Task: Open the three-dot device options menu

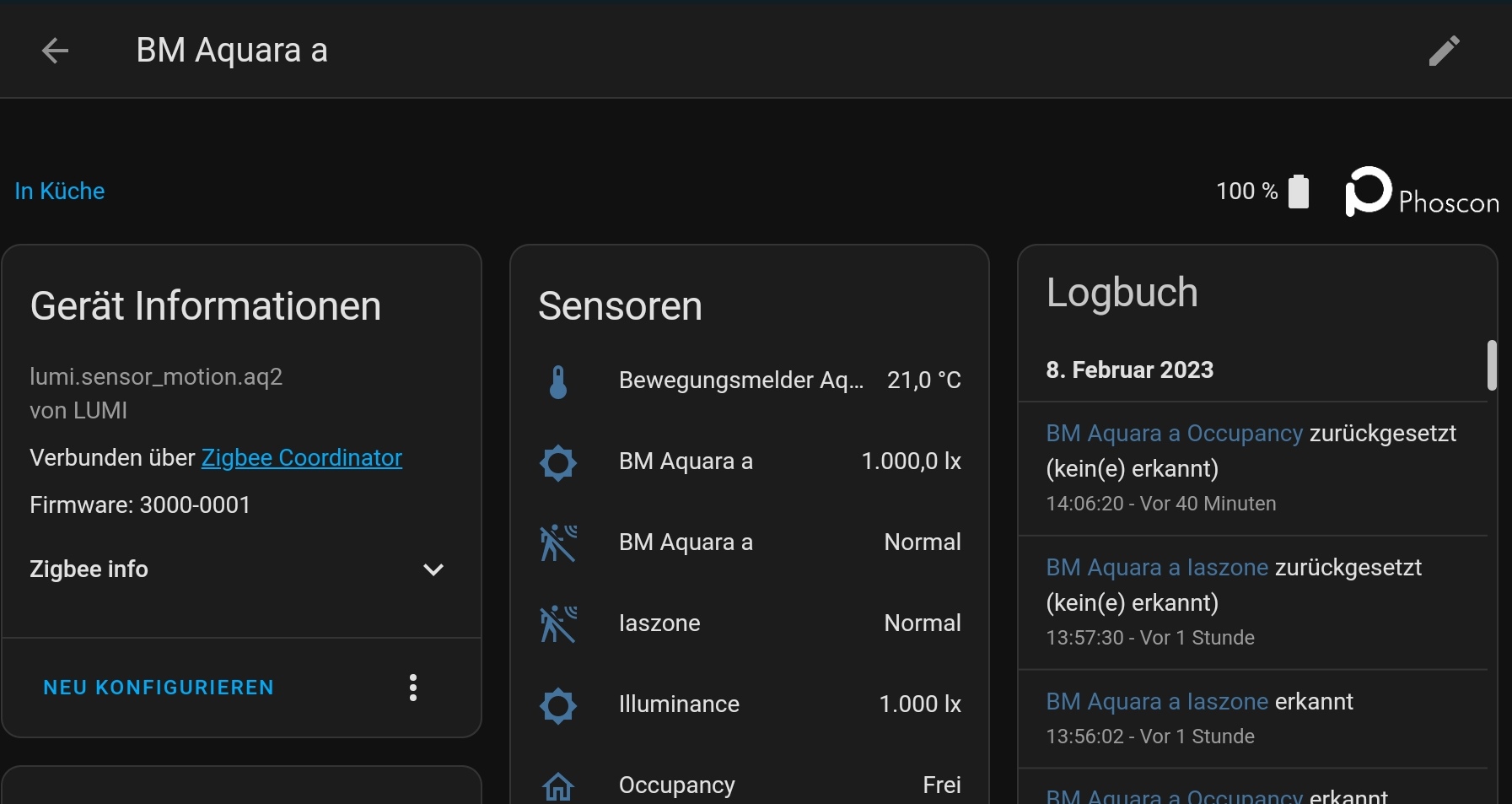Action: [x=413, y=688]
